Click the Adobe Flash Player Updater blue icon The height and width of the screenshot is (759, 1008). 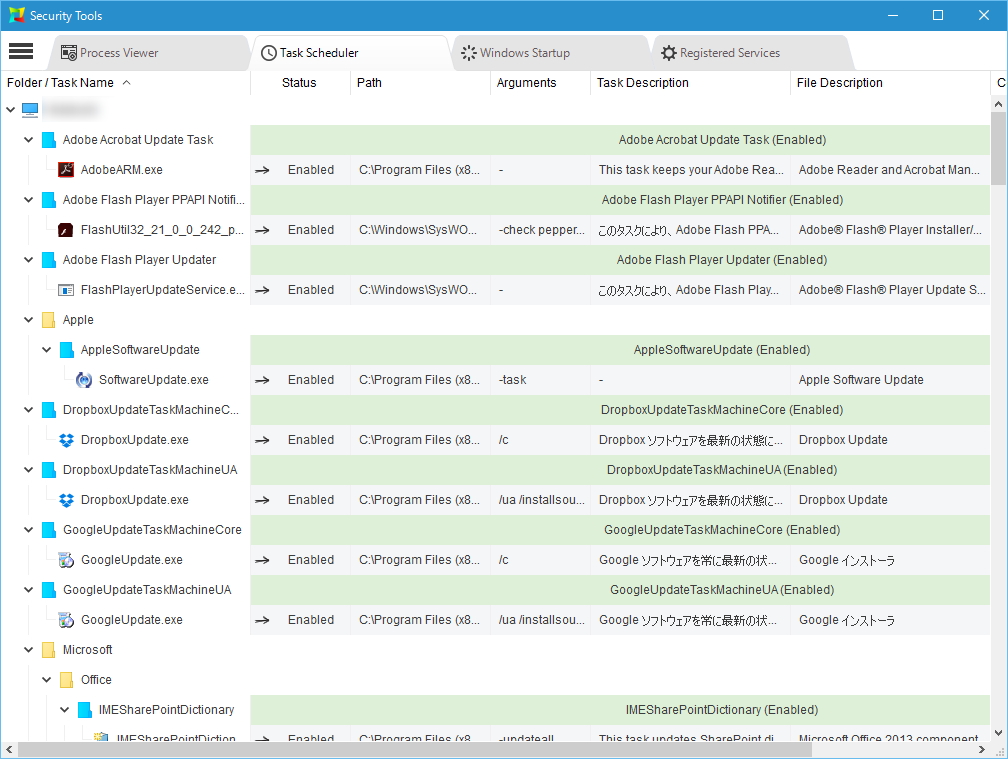[x=48, y=260]
